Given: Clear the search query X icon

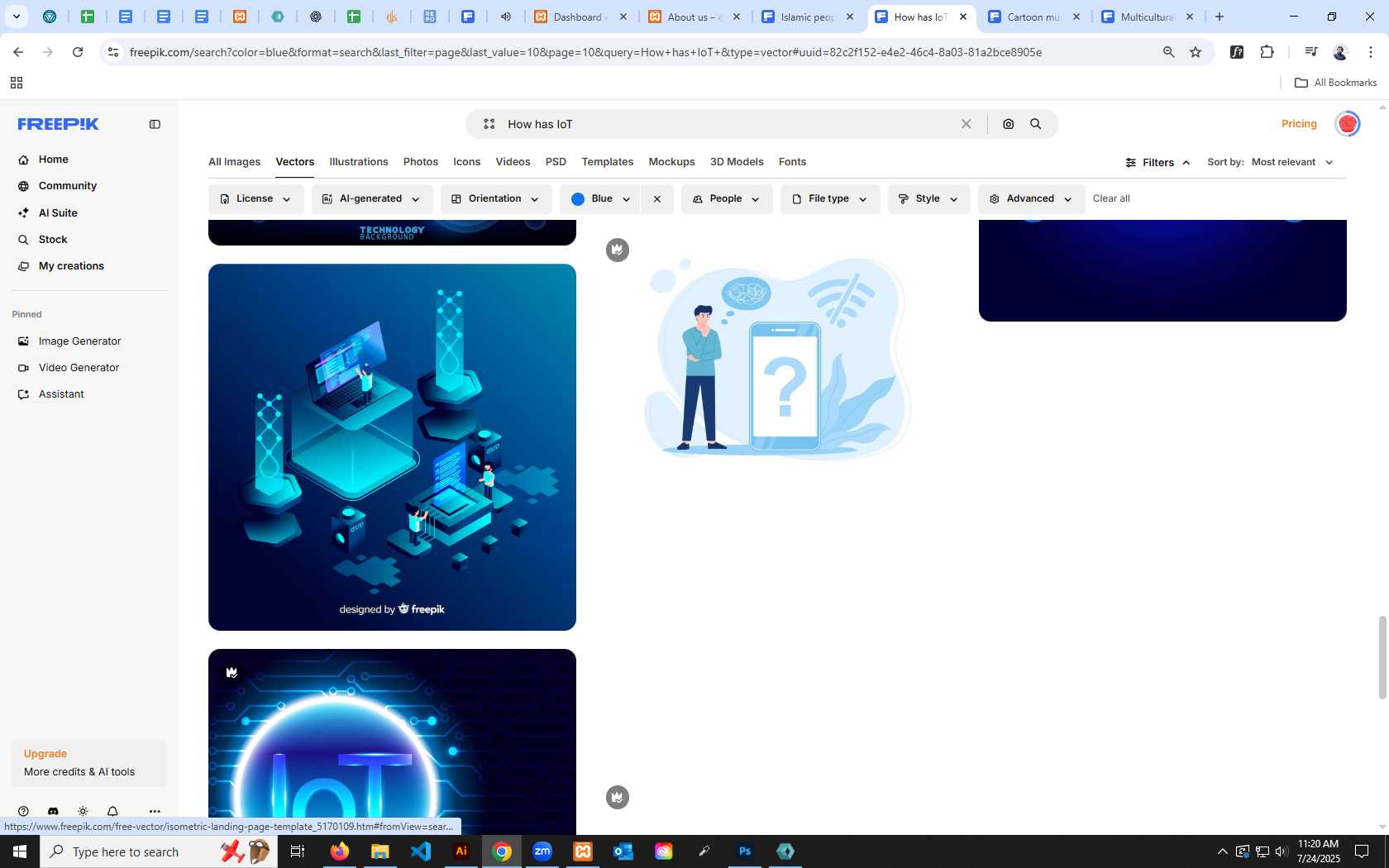Looking at the screenshot, I should tap(966, 124).
